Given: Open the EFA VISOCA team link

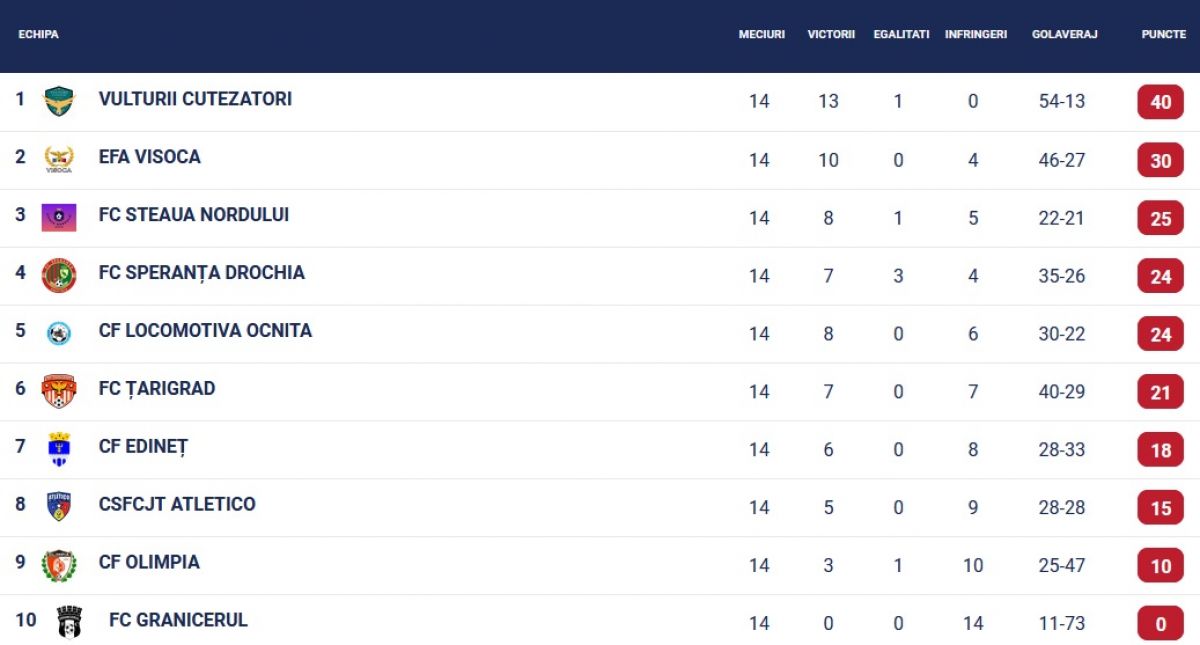Looking at the screenshot, I should tap(149, 157).
